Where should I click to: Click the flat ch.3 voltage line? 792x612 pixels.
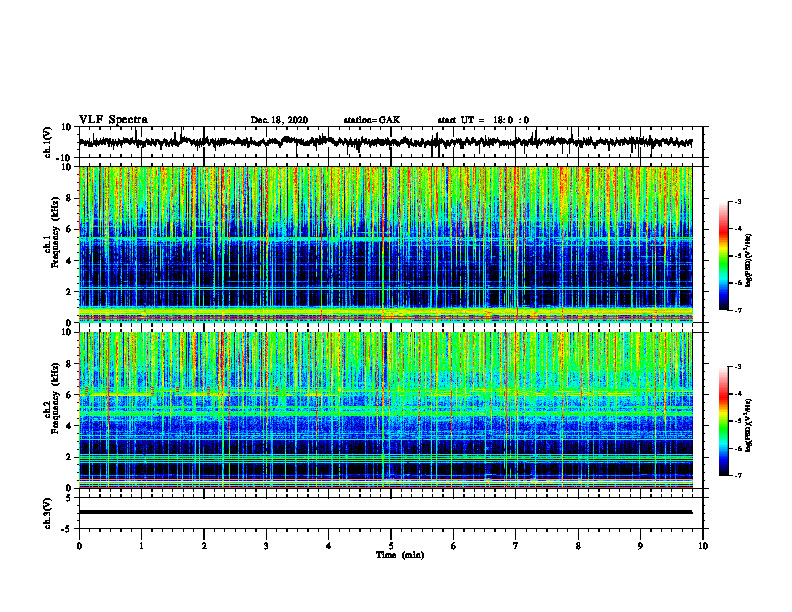click(x=385, y=512)
